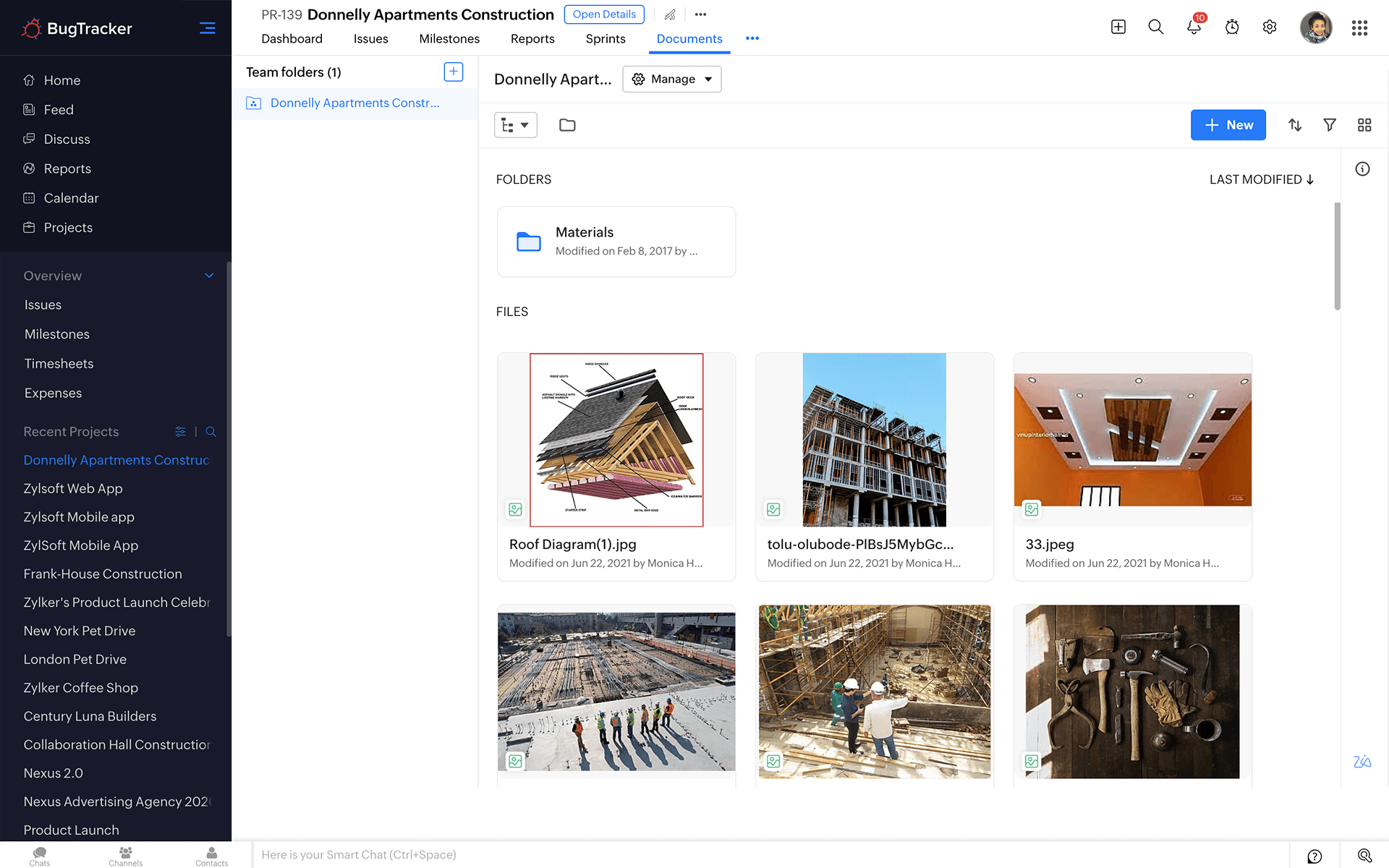Screen dimensions: 1389x868
Task: Go to Home in sidebar
Action: 61,80
